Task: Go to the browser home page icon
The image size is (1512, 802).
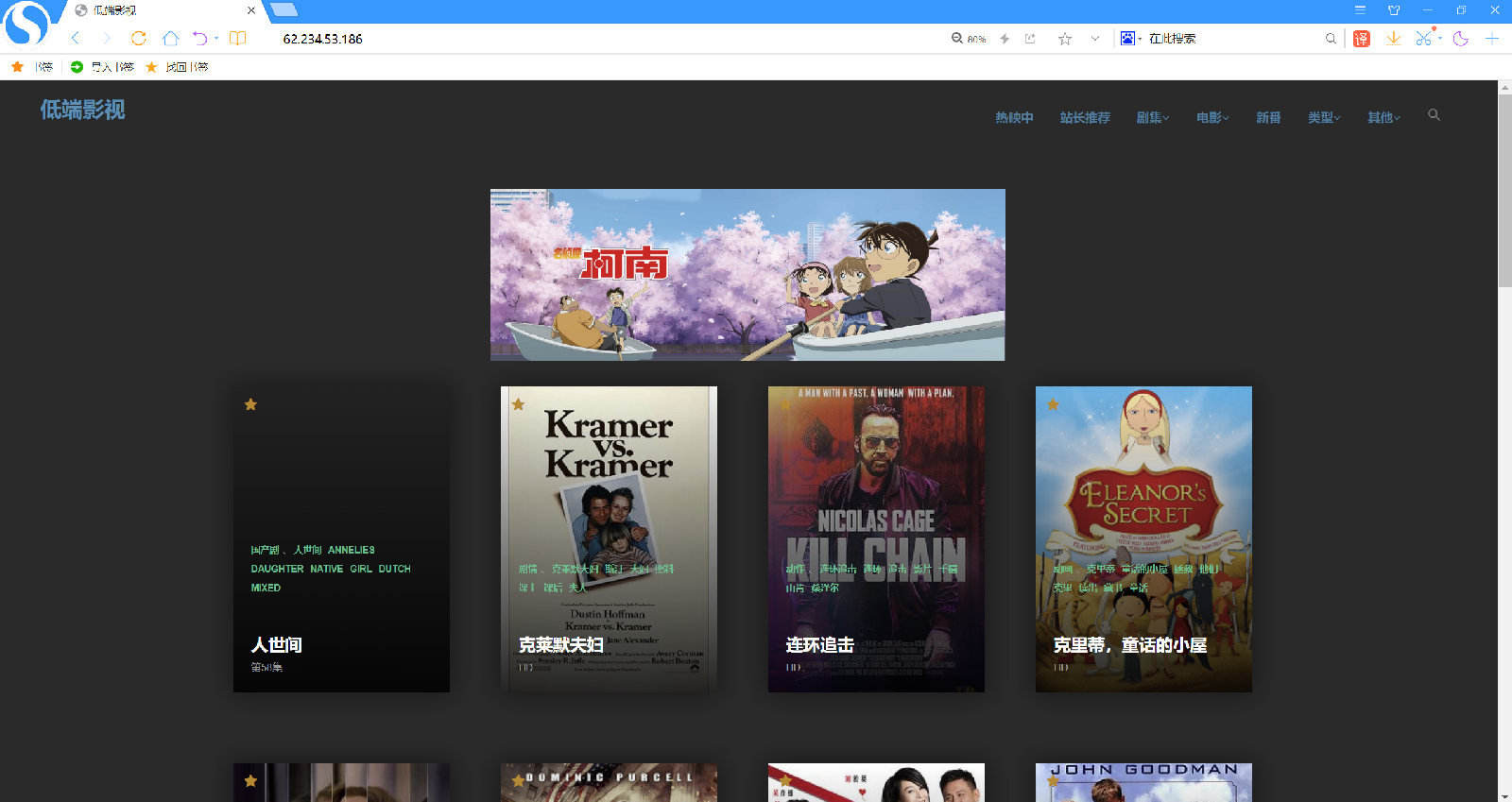Action: (x=170, y=39)
